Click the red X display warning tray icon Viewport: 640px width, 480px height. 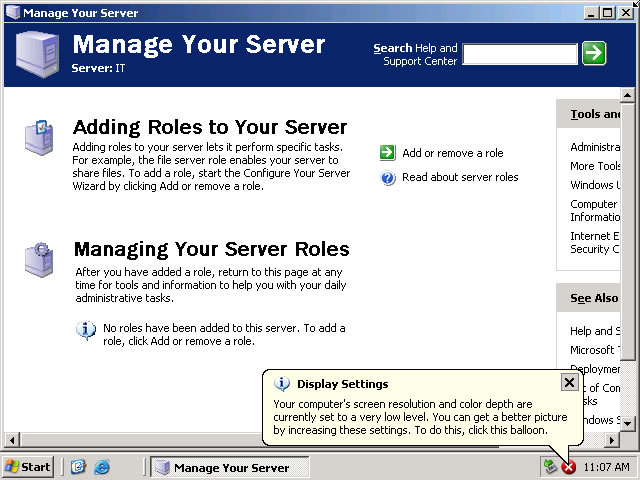coord(568,467)
